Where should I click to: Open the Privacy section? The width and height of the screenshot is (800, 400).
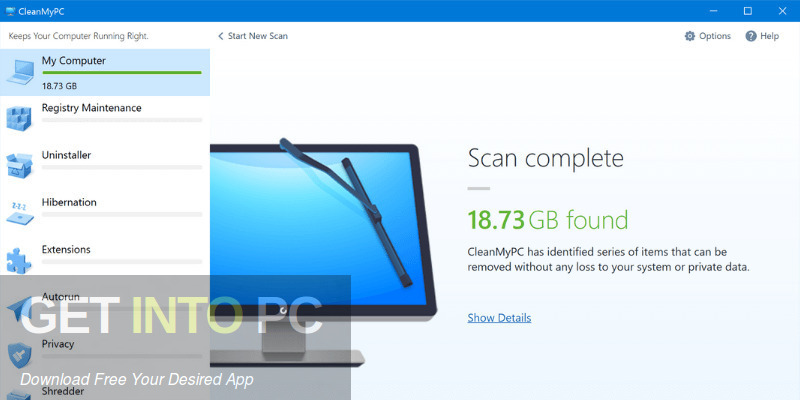(x=105, y=355)
